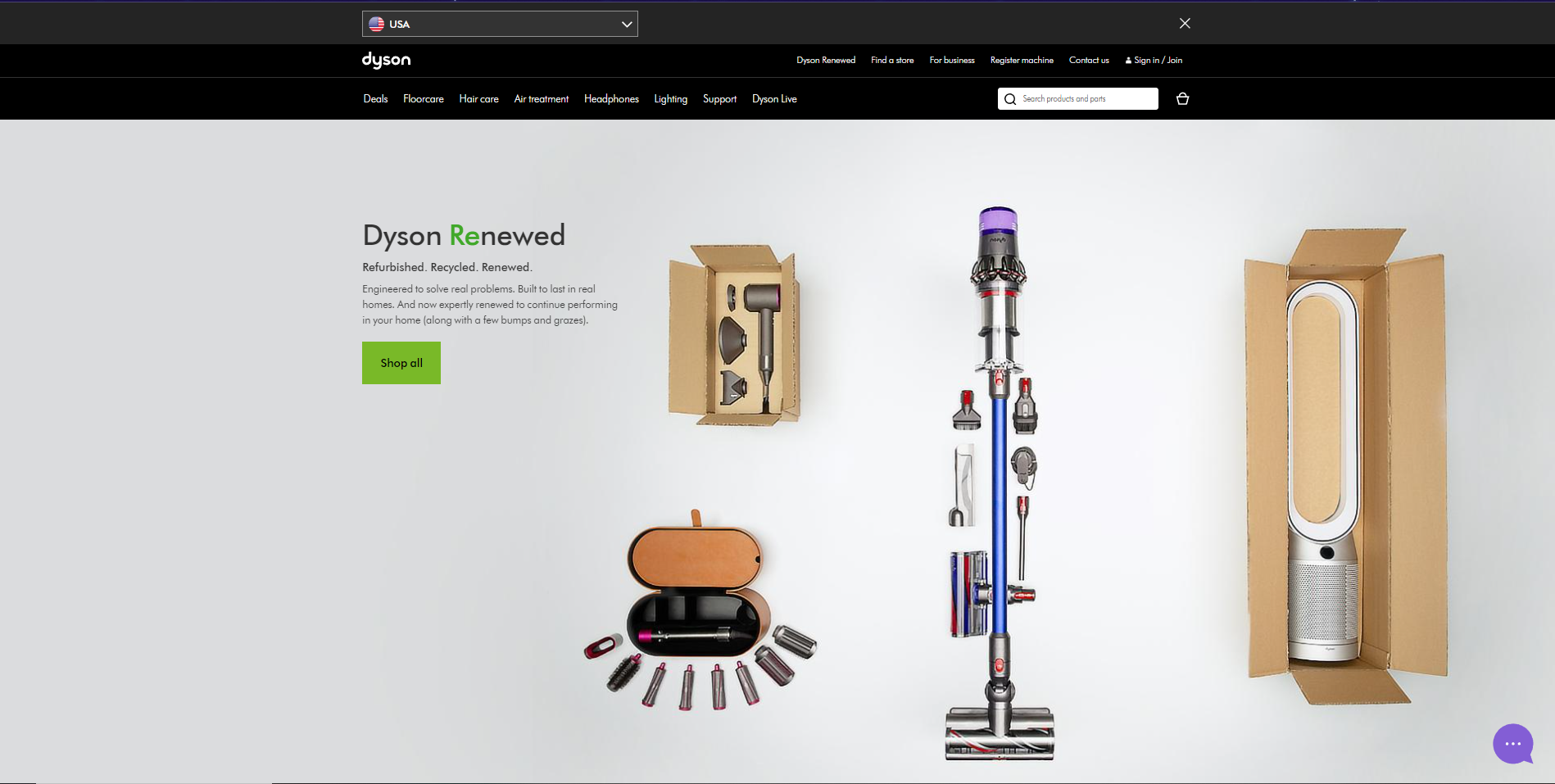Click the boxed hair dryer image
This screenshot has height=784, width=1555.
734,334
